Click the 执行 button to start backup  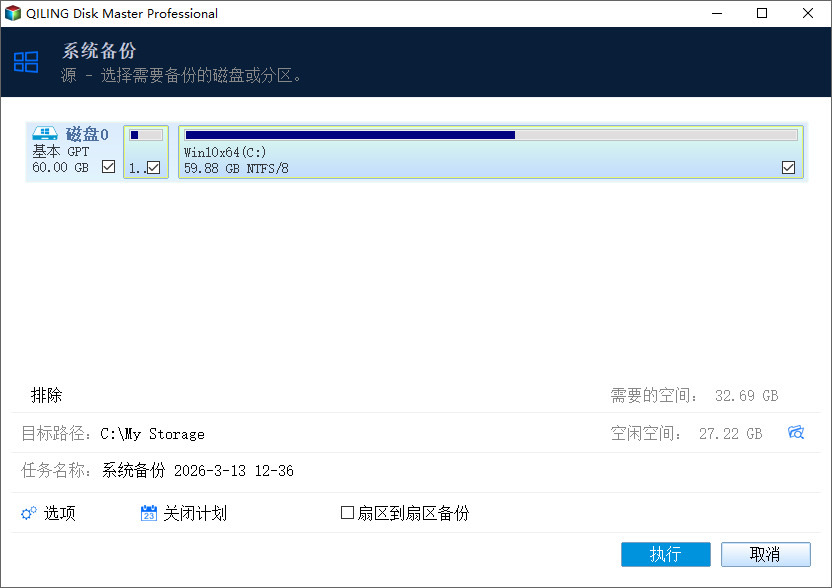pos(666,554)
